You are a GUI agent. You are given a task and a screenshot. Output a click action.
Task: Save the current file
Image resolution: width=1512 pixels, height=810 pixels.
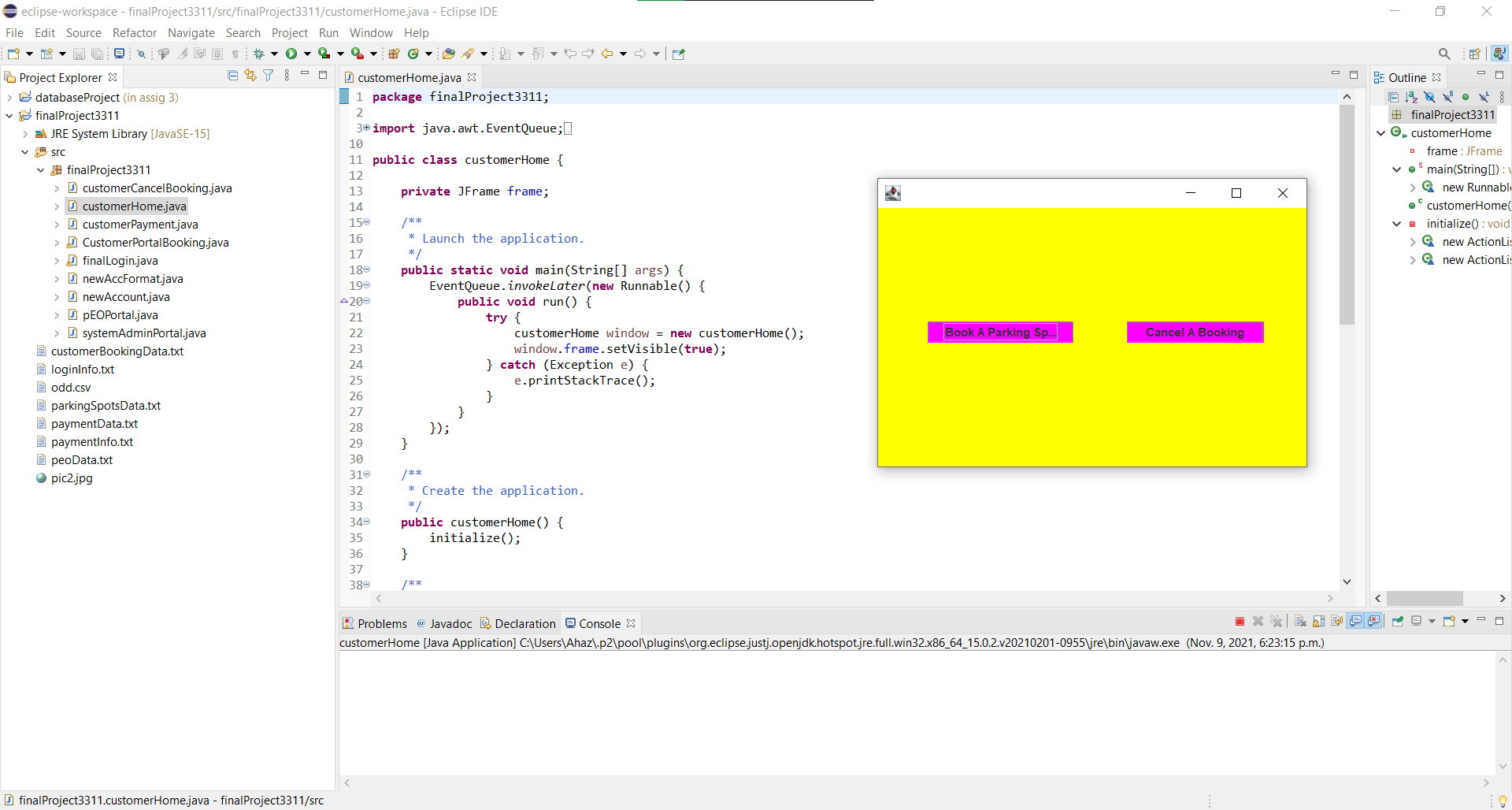[x=79, y=53]
